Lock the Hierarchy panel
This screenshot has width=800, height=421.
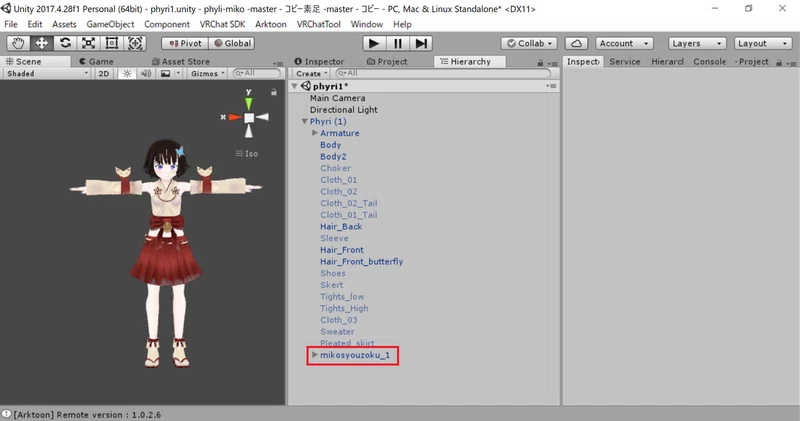(x=540, y=62)
